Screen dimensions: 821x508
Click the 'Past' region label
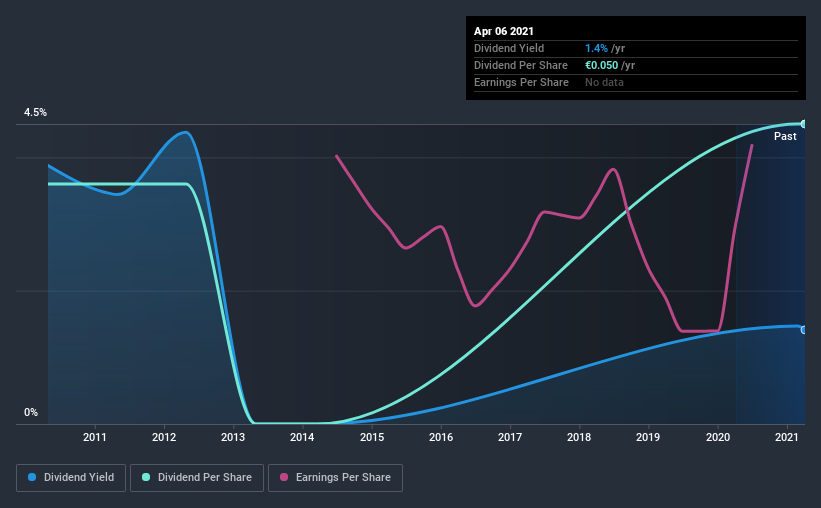pos(785,136)
